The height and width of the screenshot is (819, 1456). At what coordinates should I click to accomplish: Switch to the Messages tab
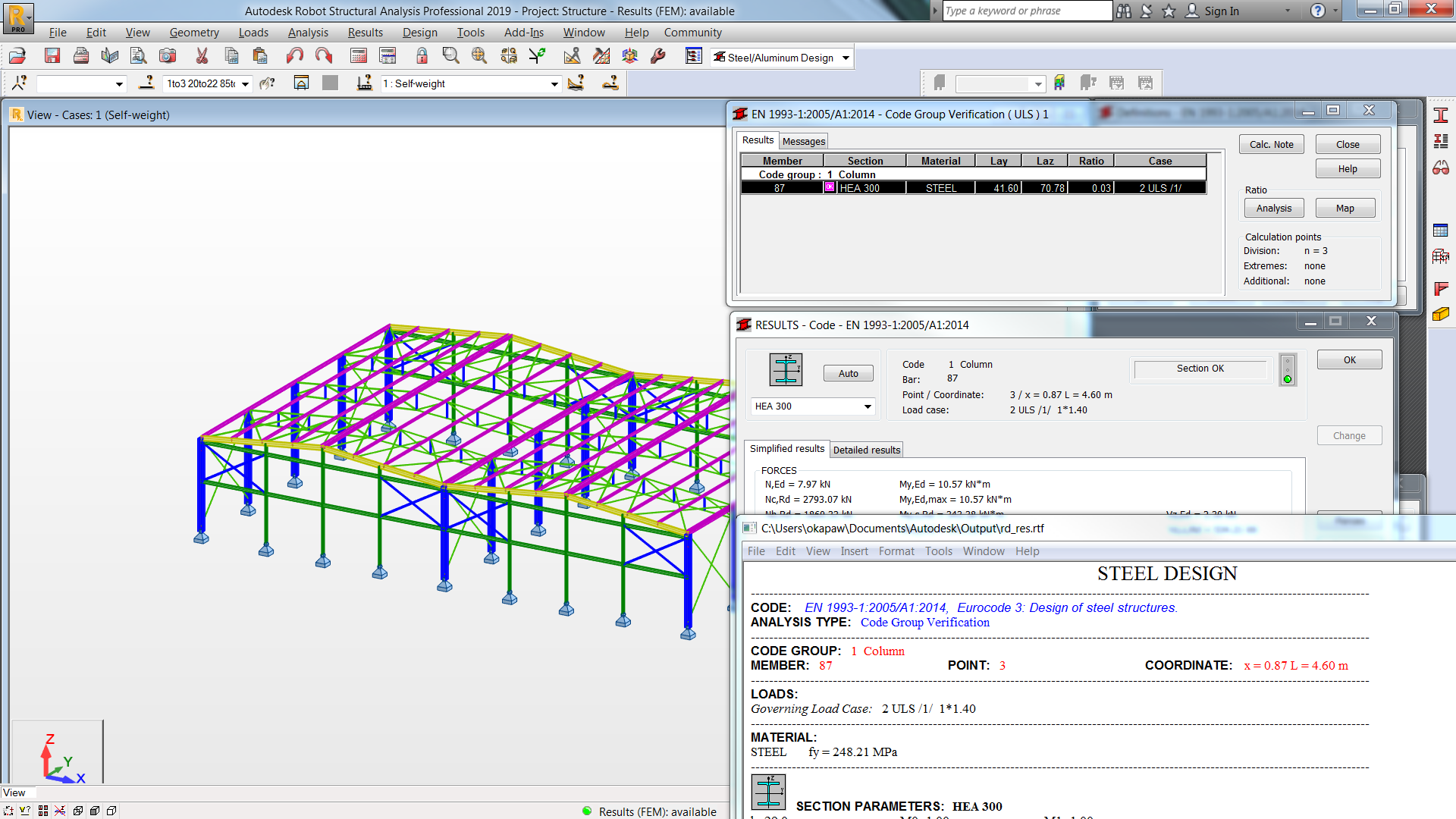click(803, 142)
